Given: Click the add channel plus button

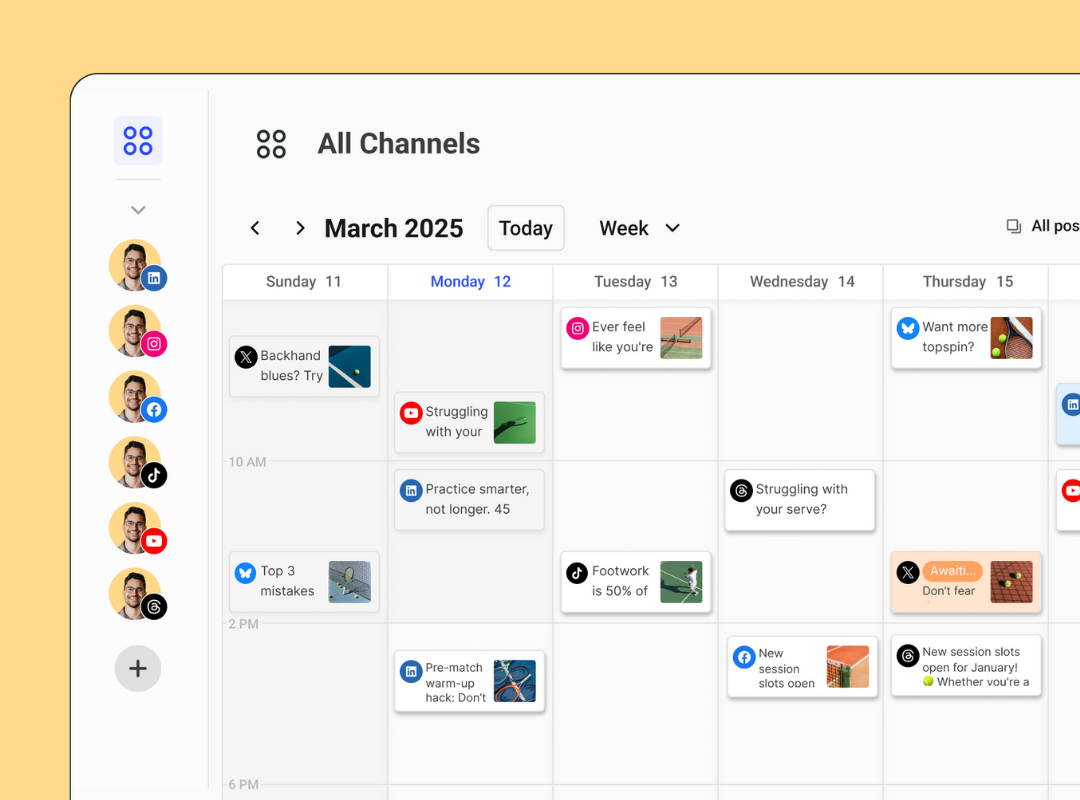Looking at the screenshot, I should coord(137,668).
